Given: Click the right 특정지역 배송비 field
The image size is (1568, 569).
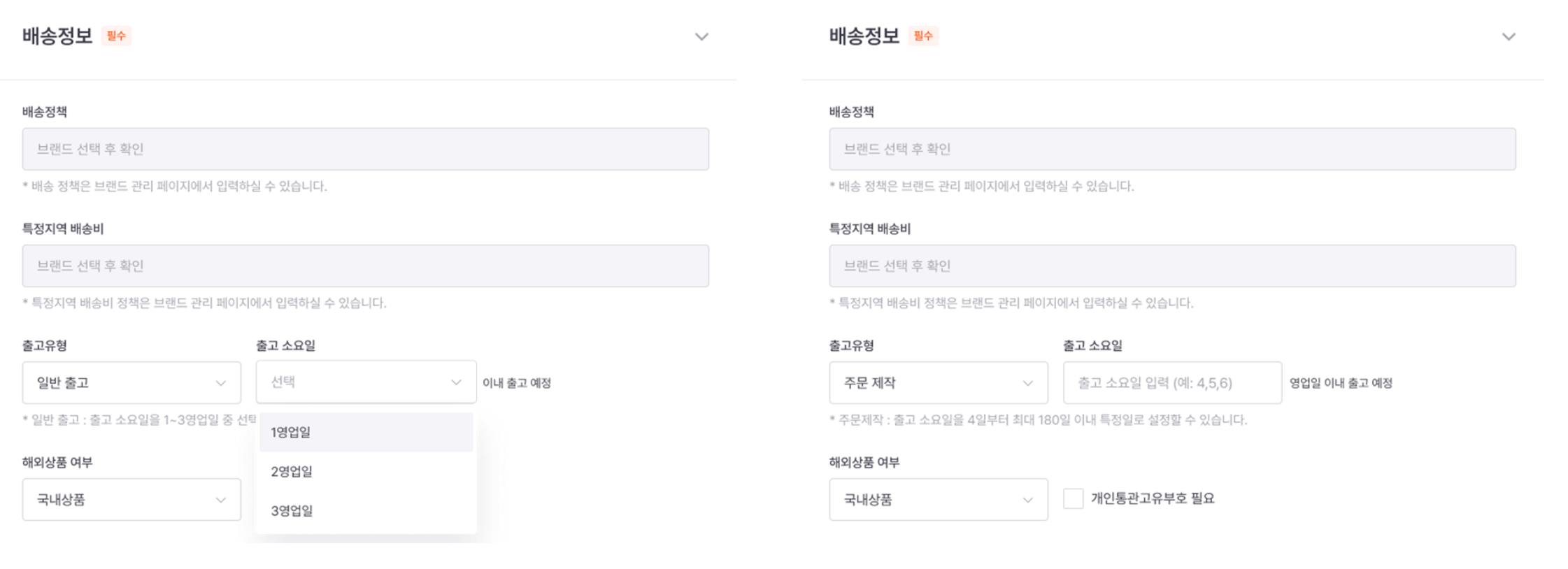Looking at the screenshot, I should pos(1172,266).
